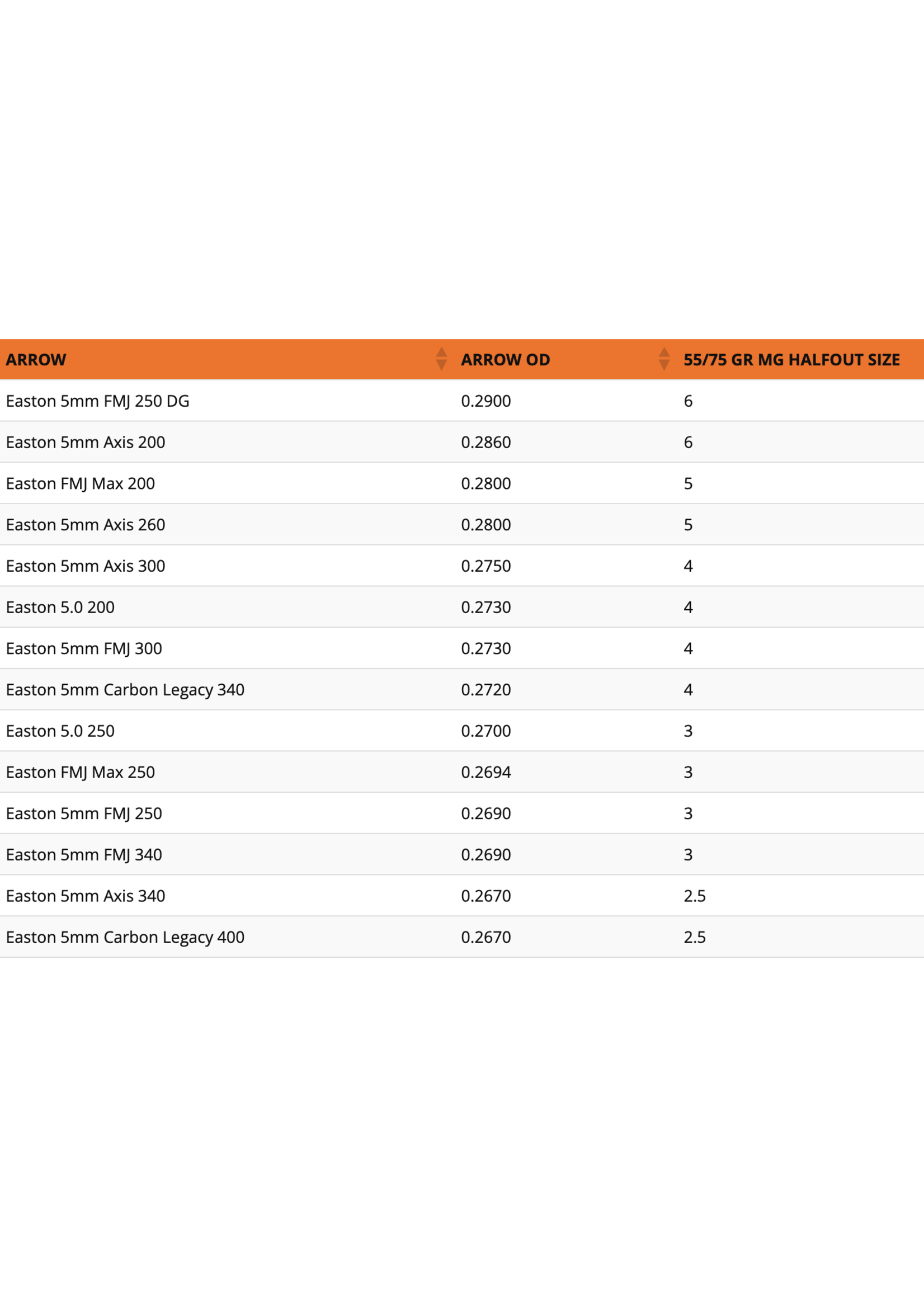Select the Easton 5mm Axis 300 cell
The width and height of the screenshot is (924, 1294).
coord(86,566)
